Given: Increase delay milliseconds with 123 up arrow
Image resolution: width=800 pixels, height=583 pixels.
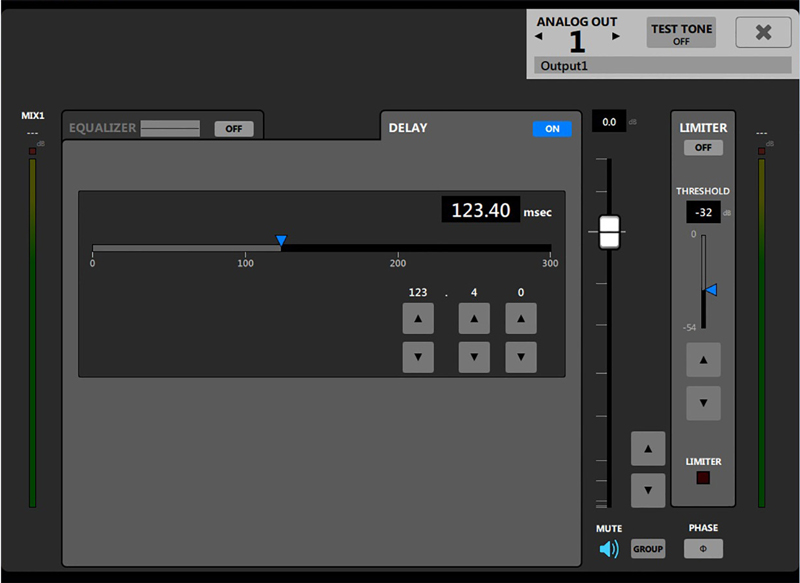Looking at the screenshot, I should tap(418, 319).
